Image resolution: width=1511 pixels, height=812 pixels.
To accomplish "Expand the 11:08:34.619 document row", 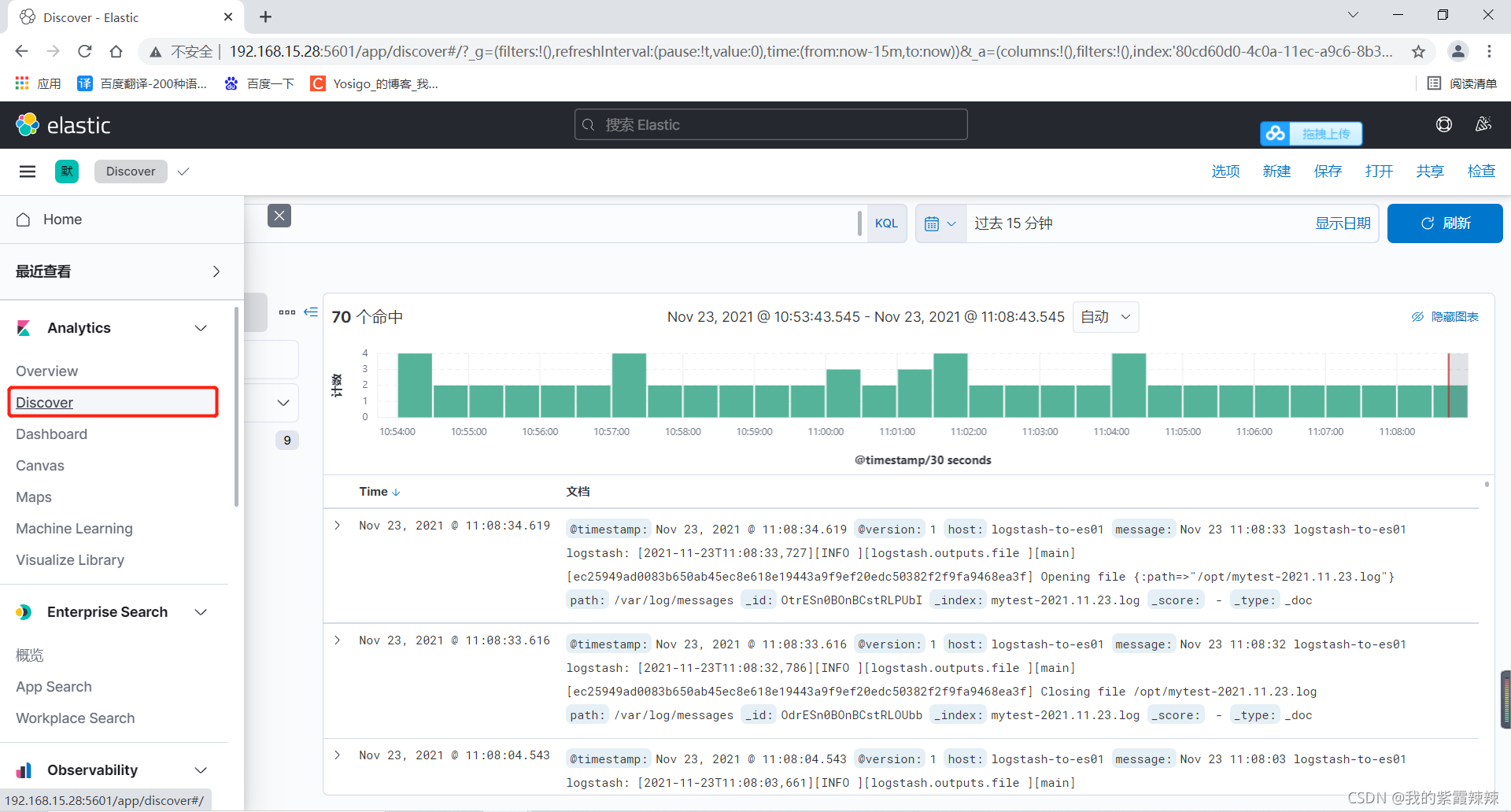I will (x=338, y=525).
